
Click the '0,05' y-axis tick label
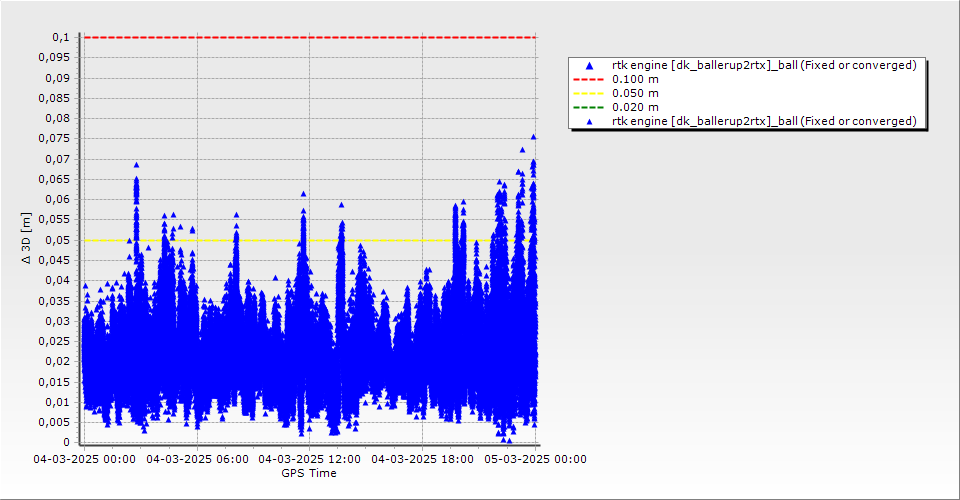pos(58,240)
